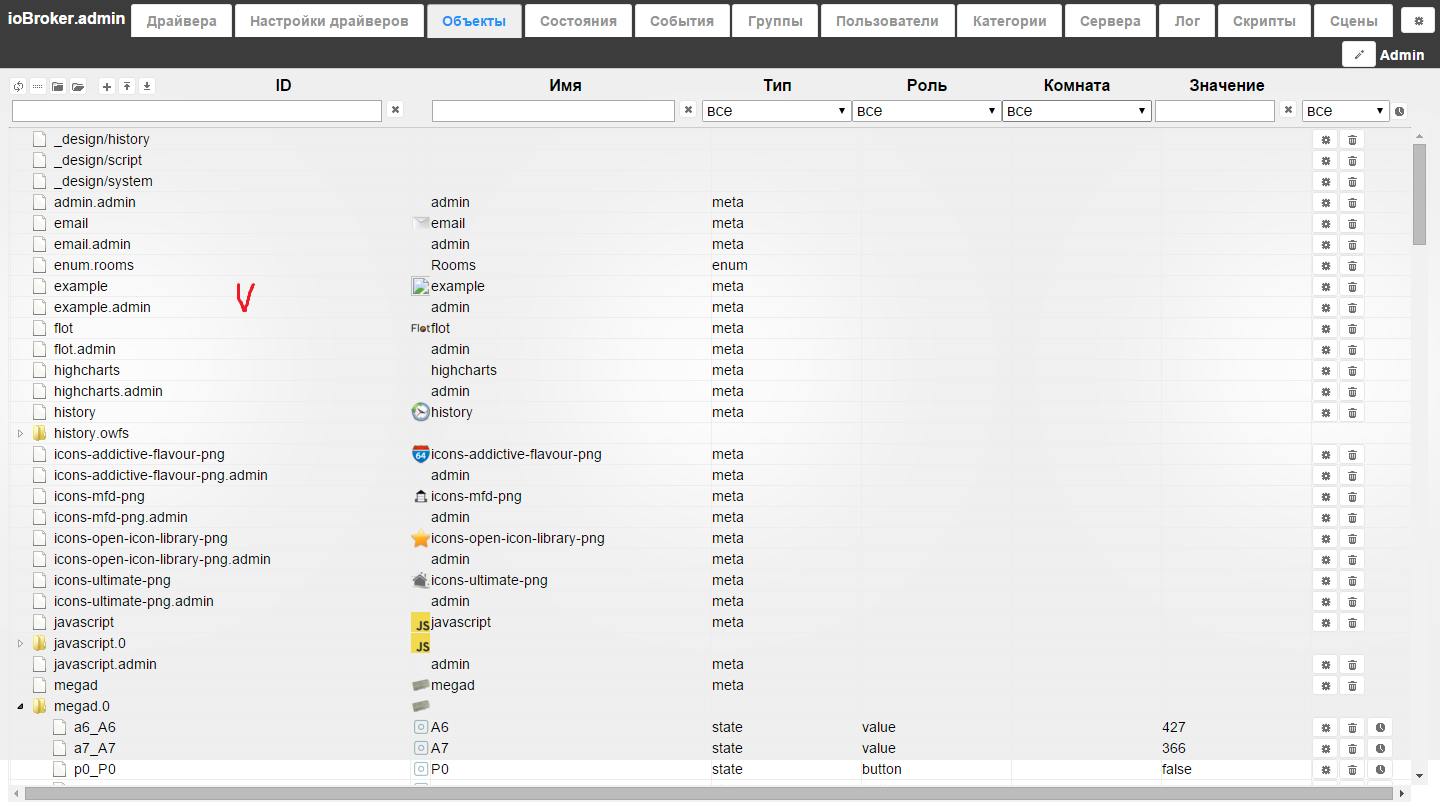The image size is (1440, 802).
Task: Open the Комната filter dropdown
Action: [1076, 111]
